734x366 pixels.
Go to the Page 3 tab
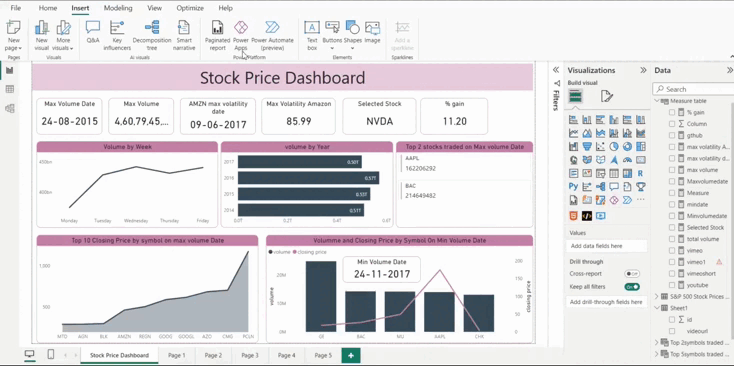250,355
